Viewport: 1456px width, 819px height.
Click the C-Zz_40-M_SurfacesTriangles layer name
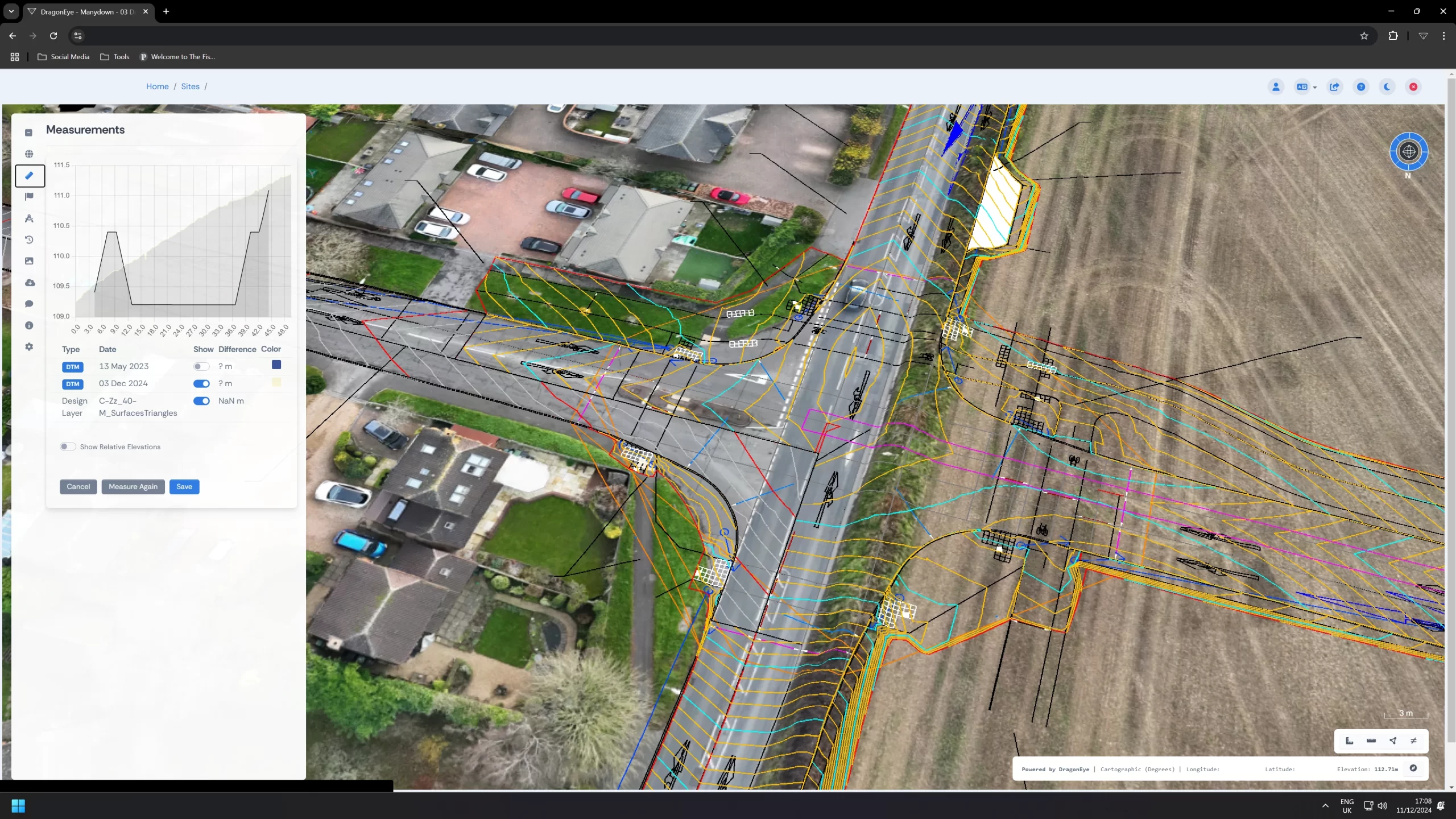[138, 407]
